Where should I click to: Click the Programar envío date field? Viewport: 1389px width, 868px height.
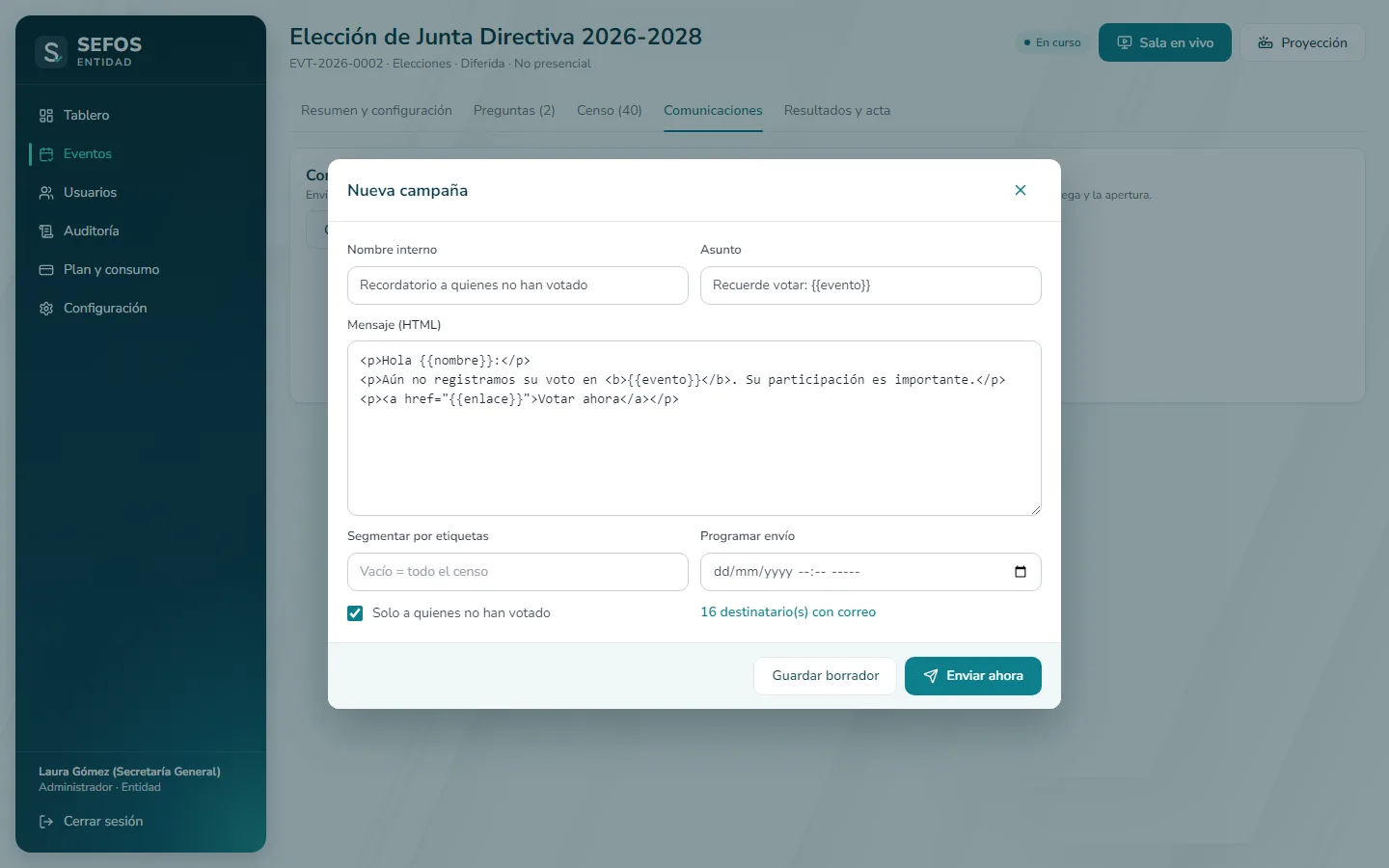(871, 572)
